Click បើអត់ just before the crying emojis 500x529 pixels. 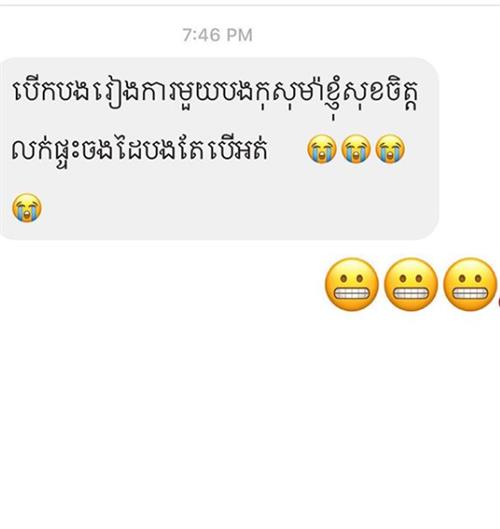tap(239, 149)
